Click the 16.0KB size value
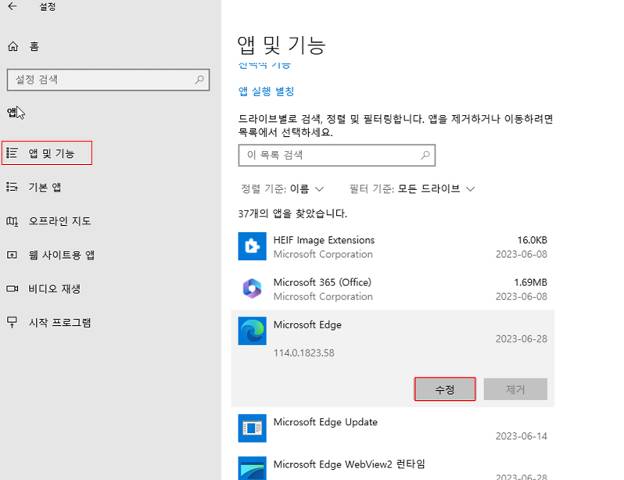This screenshot has height=480, width=624. pyautogui.click(x=532, y=240)
